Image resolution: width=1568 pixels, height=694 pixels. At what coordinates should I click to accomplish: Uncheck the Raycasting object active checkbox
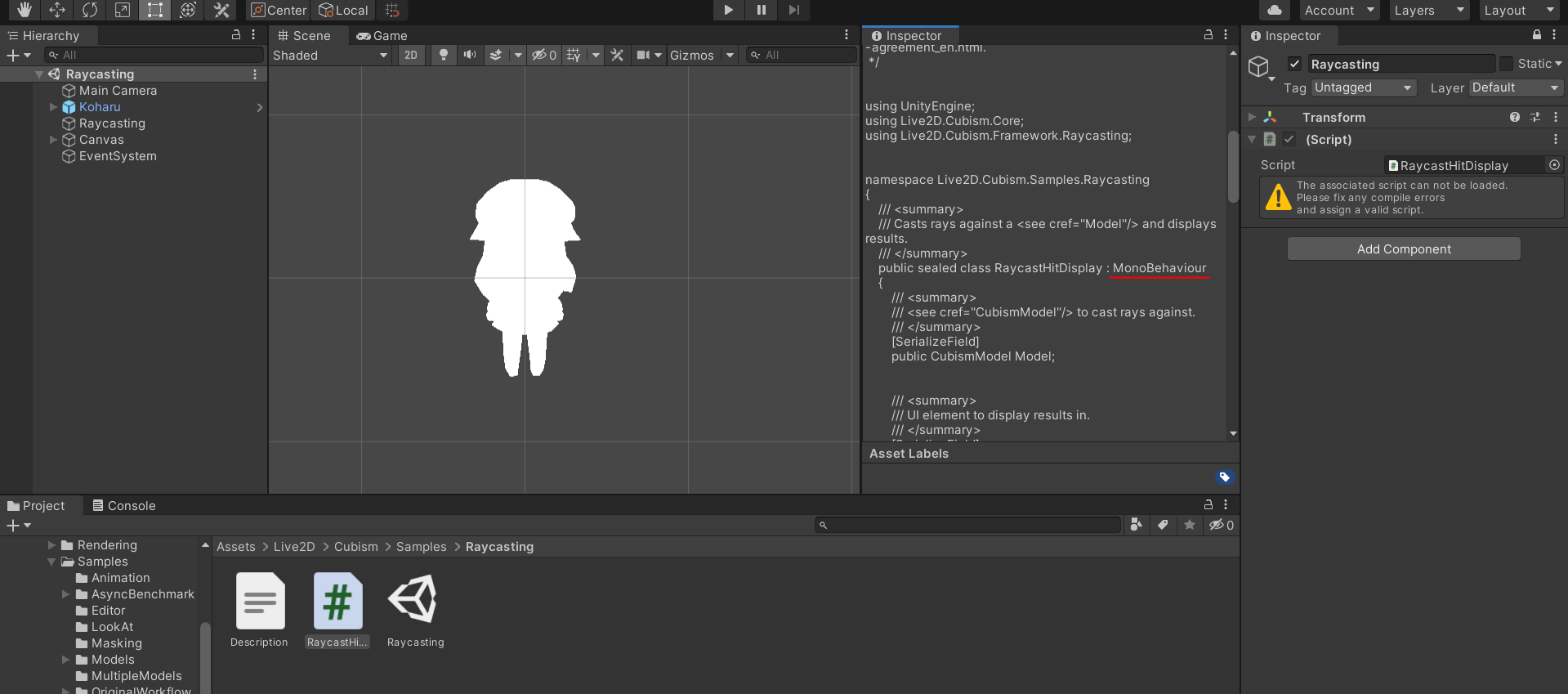point(1294,64)
